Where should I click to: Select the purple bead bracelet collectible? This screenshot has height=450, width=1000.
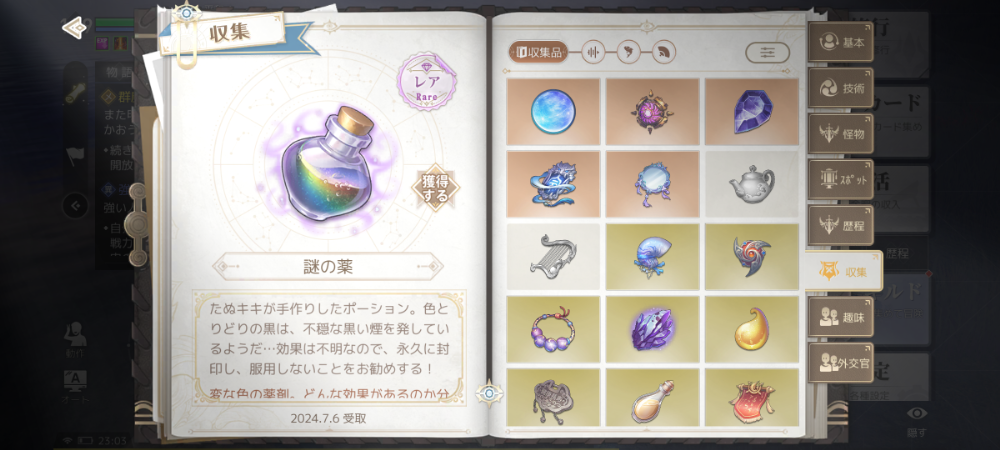click(x=553, y=329)
